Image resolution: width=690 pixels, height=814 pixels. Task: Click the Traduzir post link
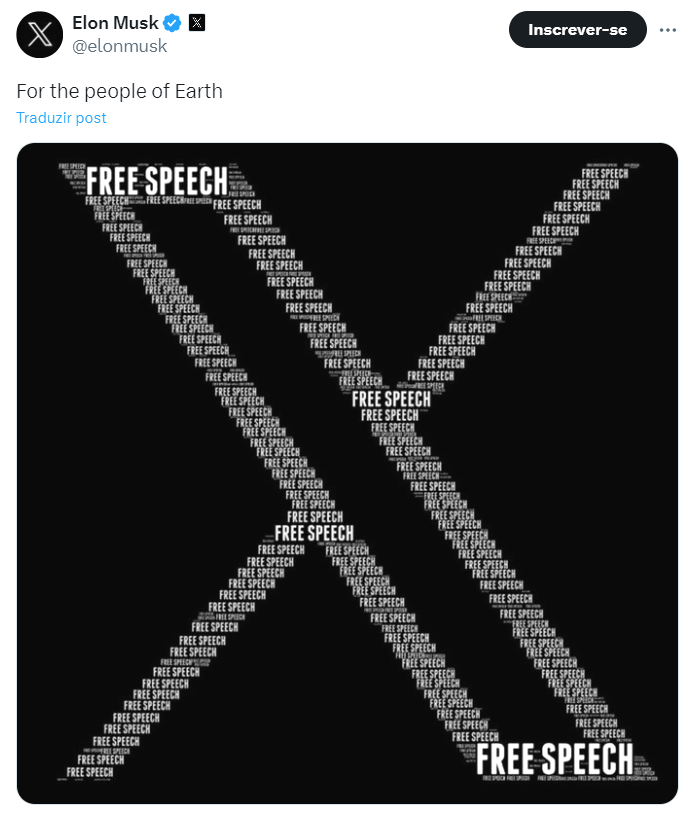[61, 117]
